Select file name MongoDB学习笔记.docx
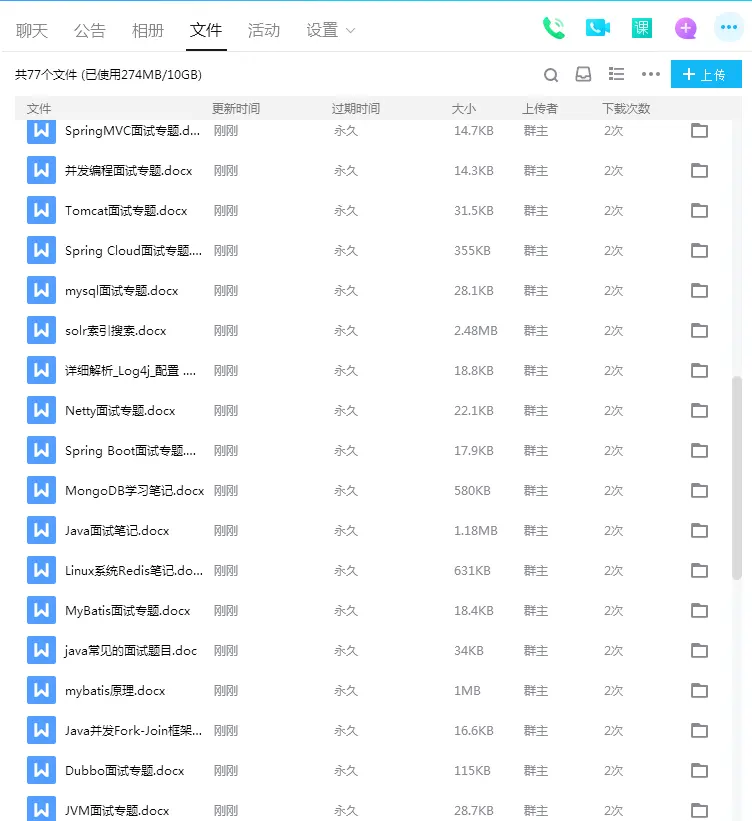 pyautogui.click(x=134, y=491)
